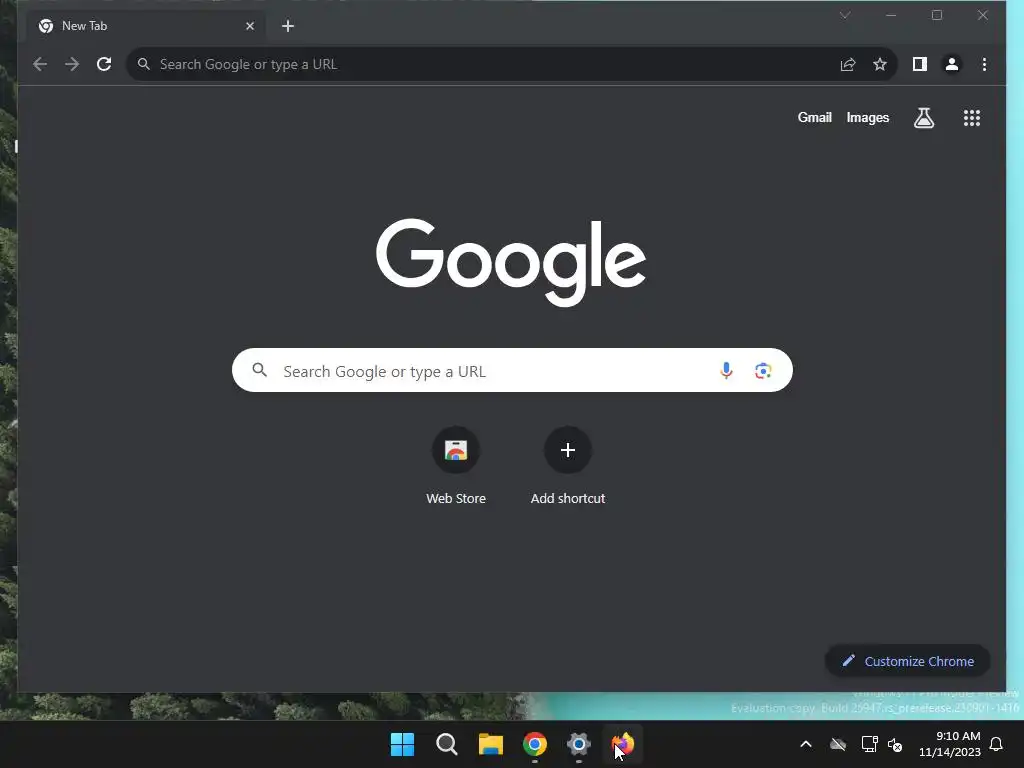Screen dimensions: 1024x768
Task: Bookmark this tab with the star icon
Action: coord(880,64)
